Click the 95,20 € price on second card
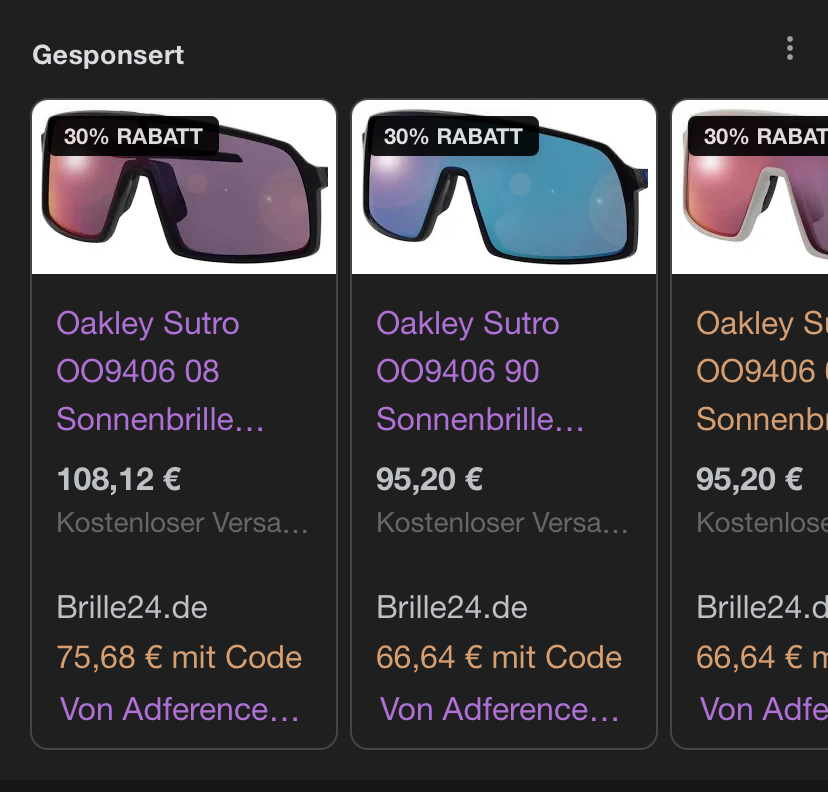 click(x=430, y=479)
